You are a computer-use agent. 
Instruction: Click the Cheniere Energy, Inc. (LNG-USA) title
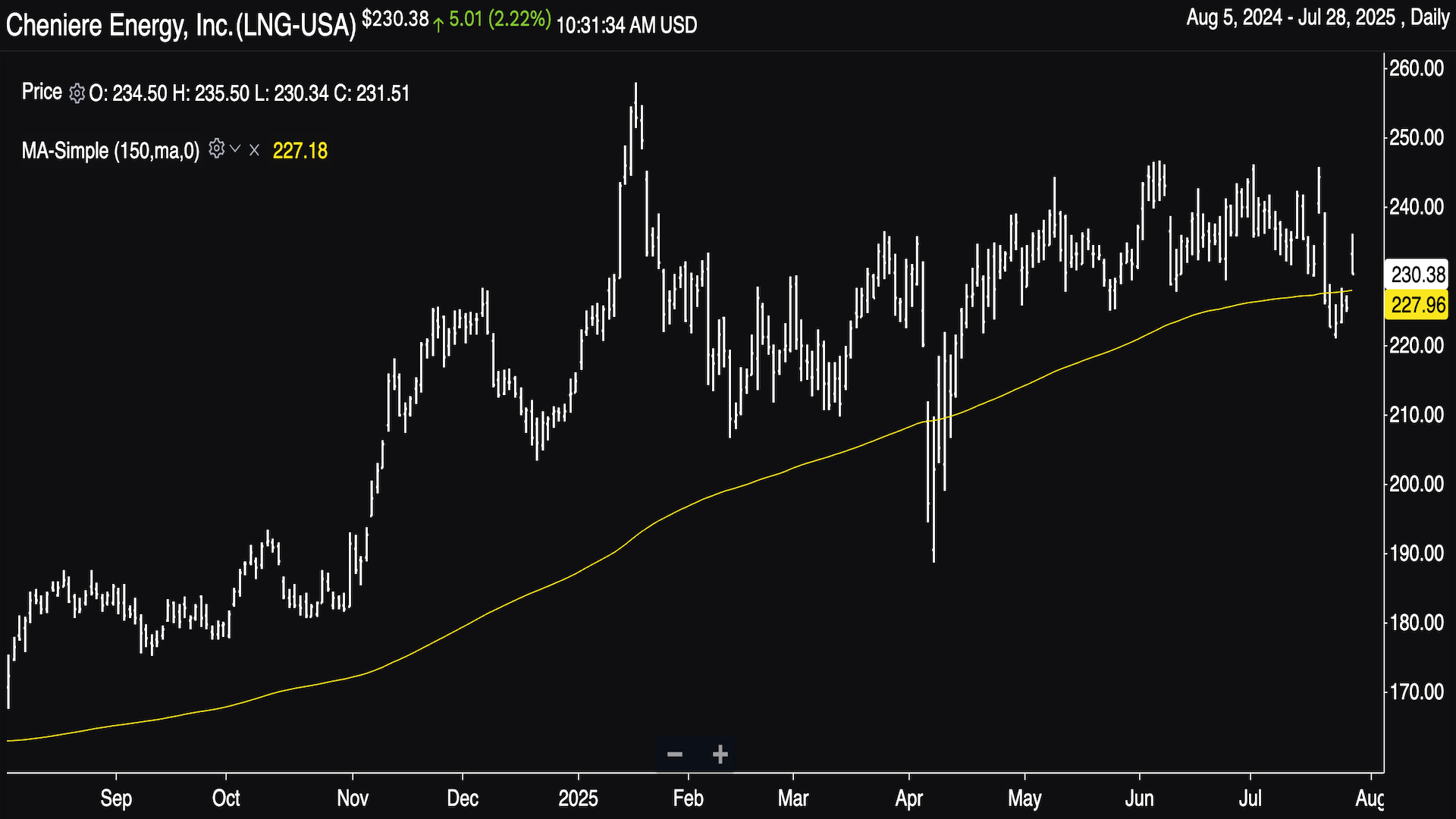tap(180, 26)
